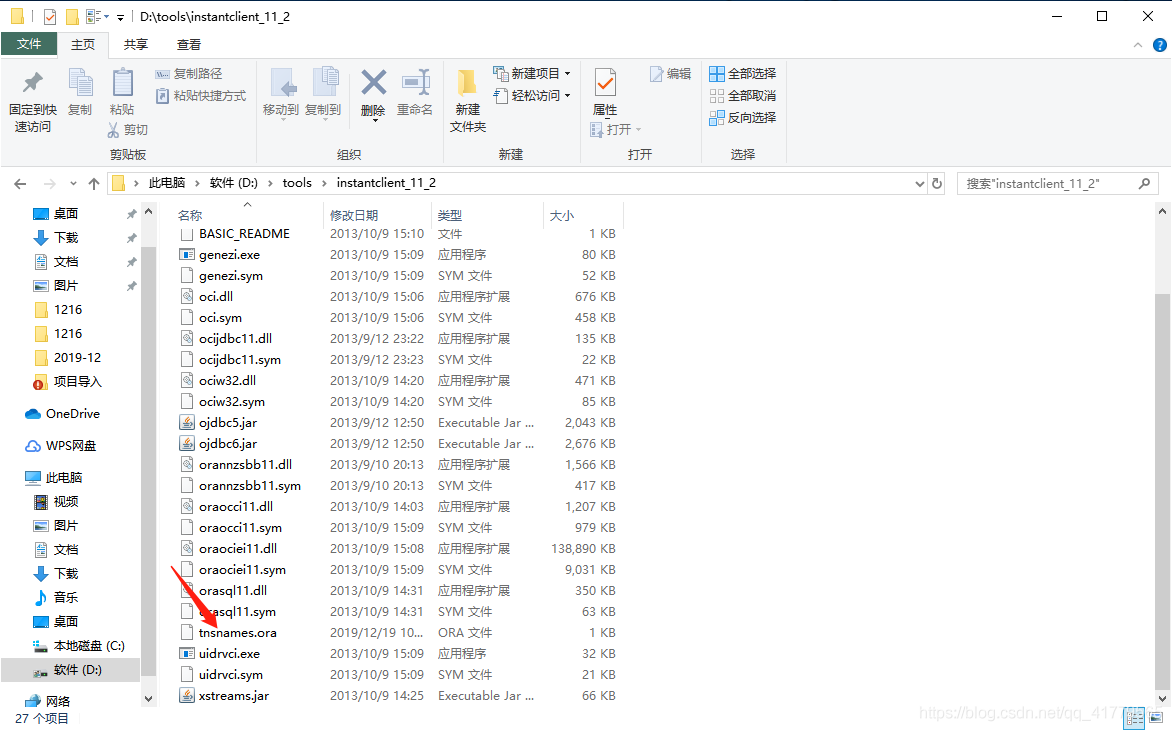Click the file list vertical scrollbar
This screenshot has width=1172, height=731.
1163,493
